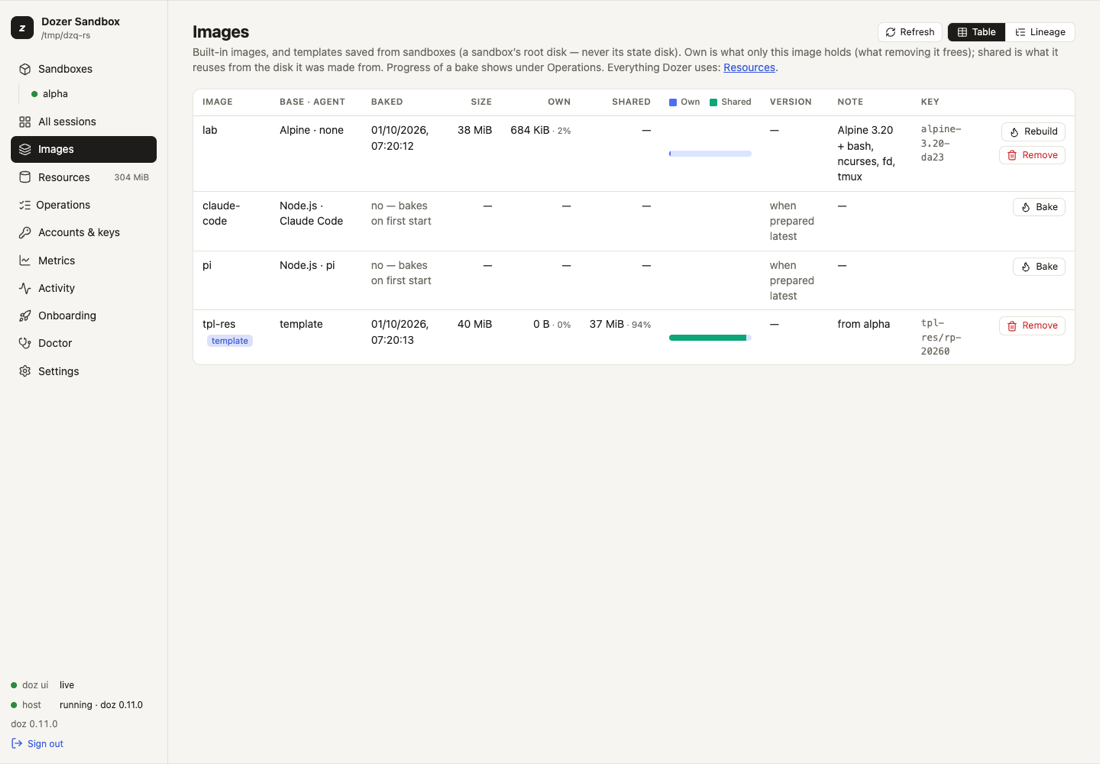
Task: Switch to Table view
Action: (977, 32)
